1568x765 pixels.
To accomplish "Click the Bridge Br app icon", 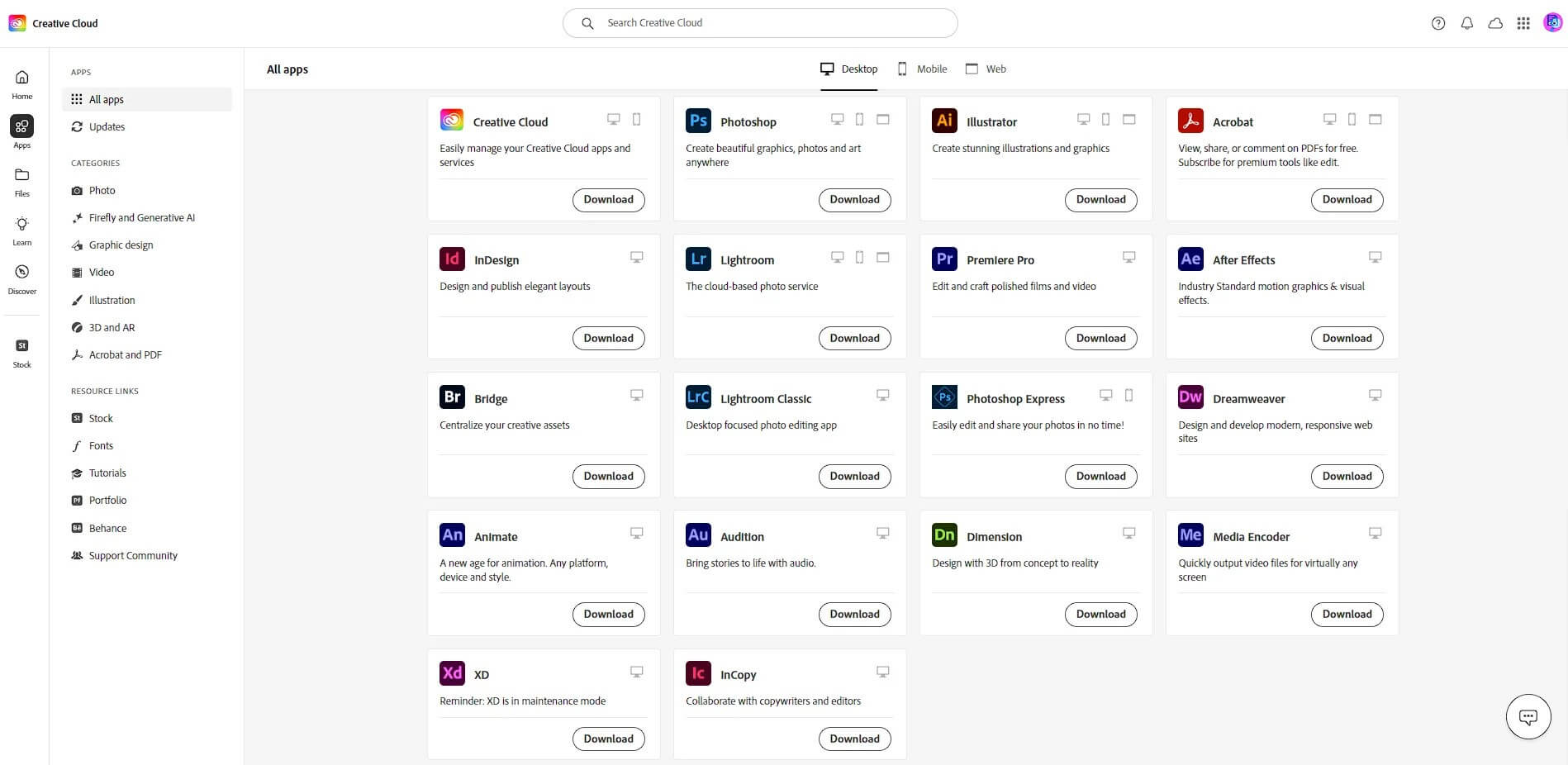I will tap(452, 397).
